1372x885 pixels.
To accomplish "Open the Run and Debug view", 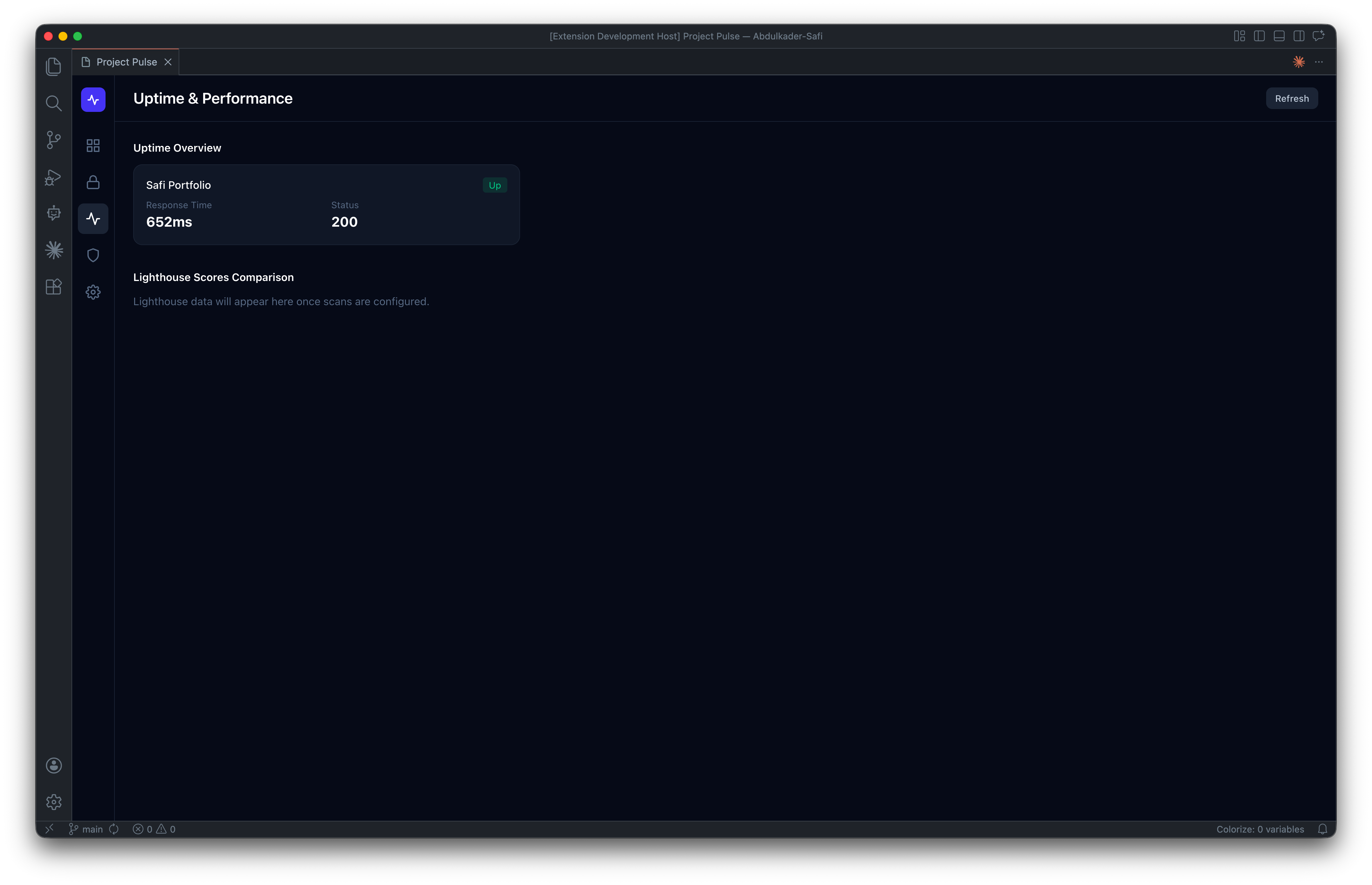I will (x=53, y=178).
